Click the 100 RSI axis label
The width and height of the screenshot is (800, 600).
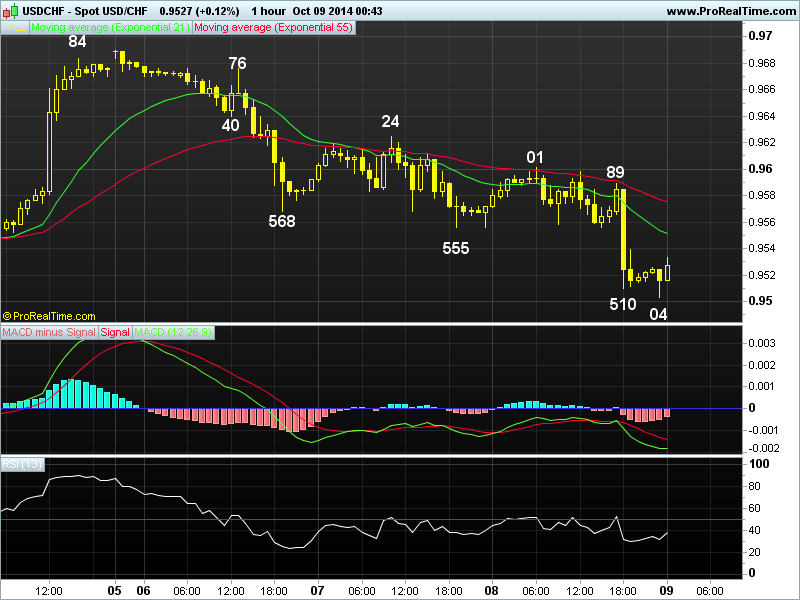coord(759,464)
